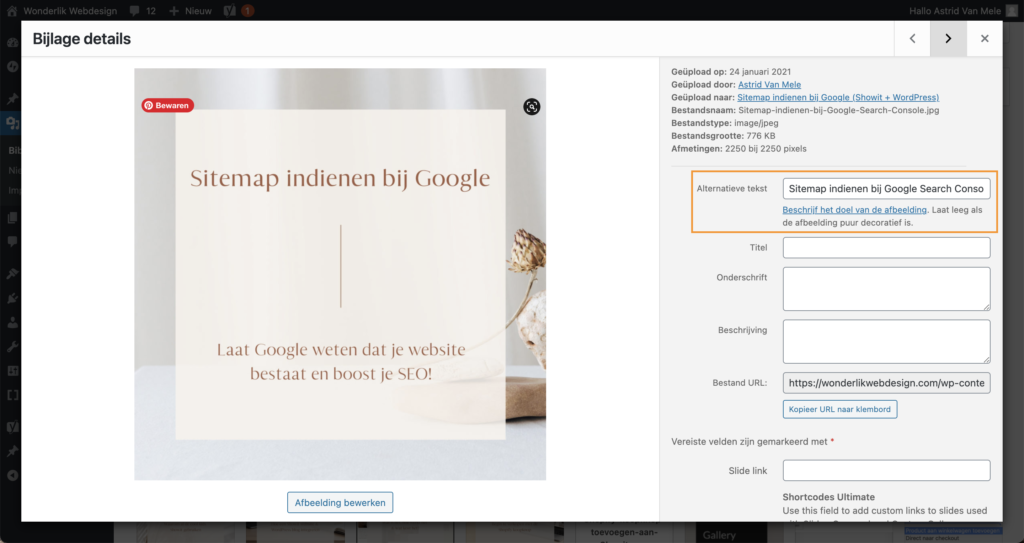Click the Pinterest Bewaren button on the image
This screenshot has height=543, width=1024.
click(168, 105)
